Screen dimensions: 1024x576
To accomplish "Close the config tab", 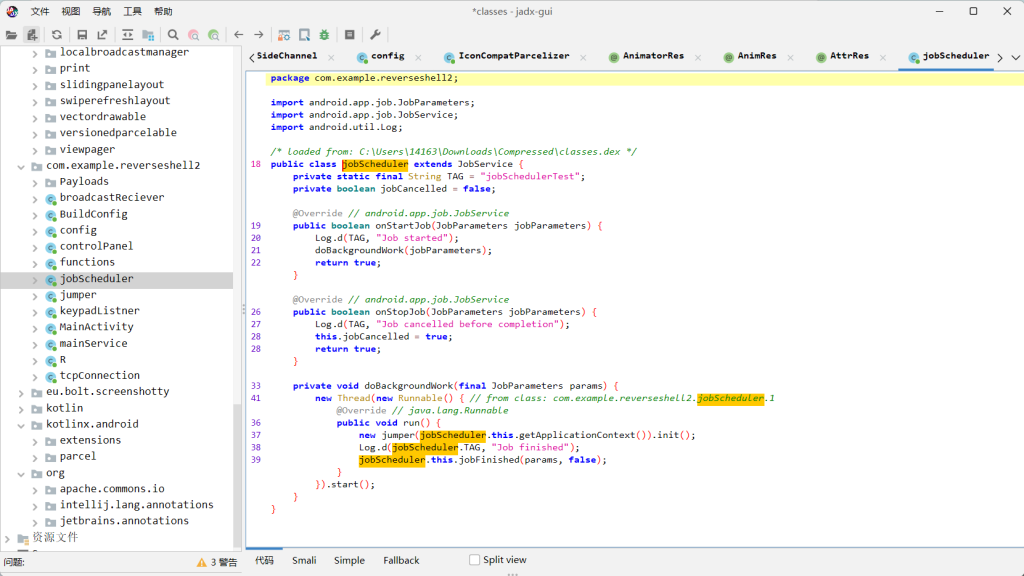I will [417, 57].
